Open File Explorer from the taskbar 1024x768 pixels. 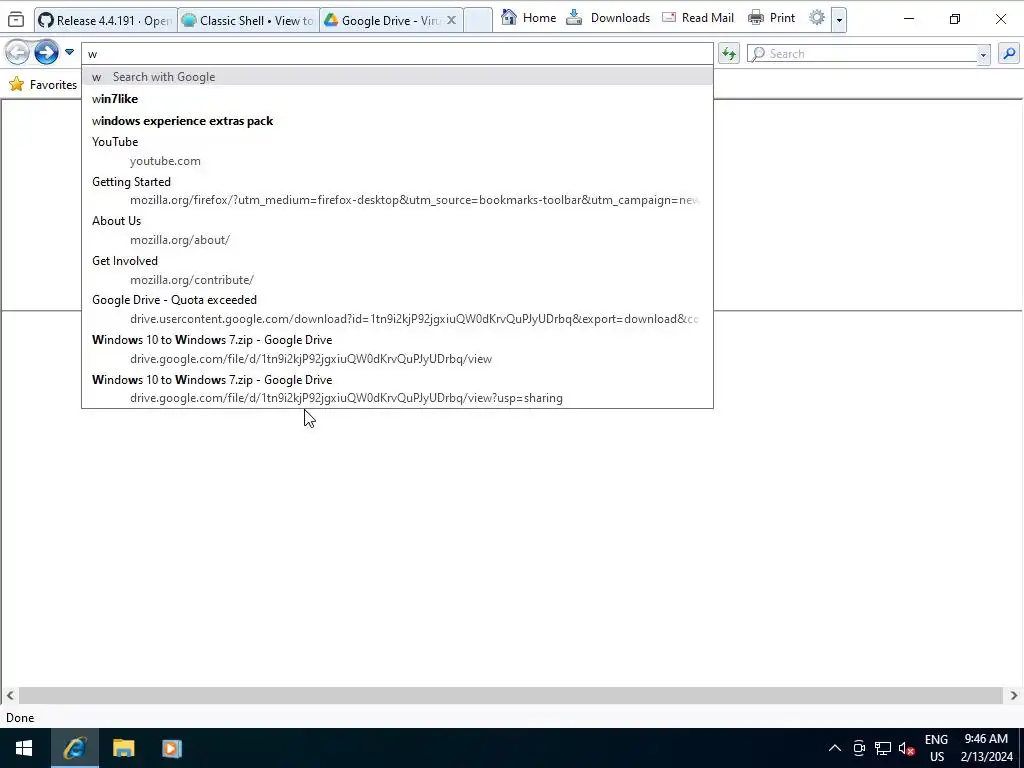tap(123, 748)
